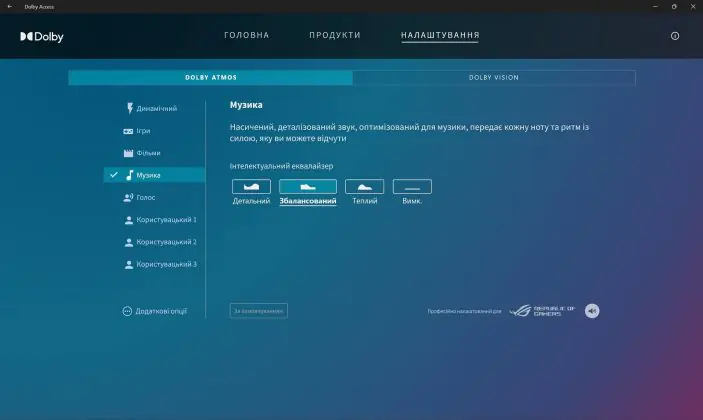Screen dimensions: 703x420
Task: Select the Музика note icon
Action: point(130,175)
